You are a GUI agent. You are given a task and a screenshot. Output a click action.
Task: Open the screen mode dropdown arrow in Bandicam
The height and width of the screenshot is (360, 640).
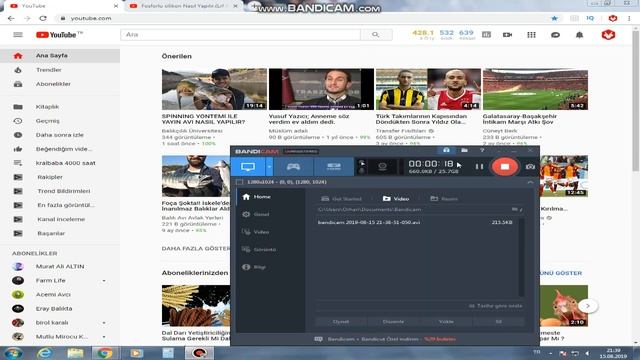[x=269, y=167]
